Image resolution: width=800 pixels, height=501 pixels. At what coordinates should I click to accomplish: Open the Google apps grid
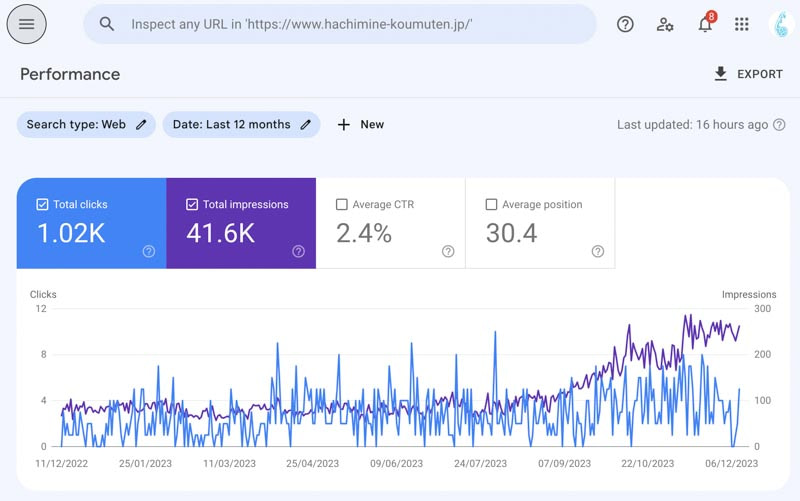click(x=742, y=24)
